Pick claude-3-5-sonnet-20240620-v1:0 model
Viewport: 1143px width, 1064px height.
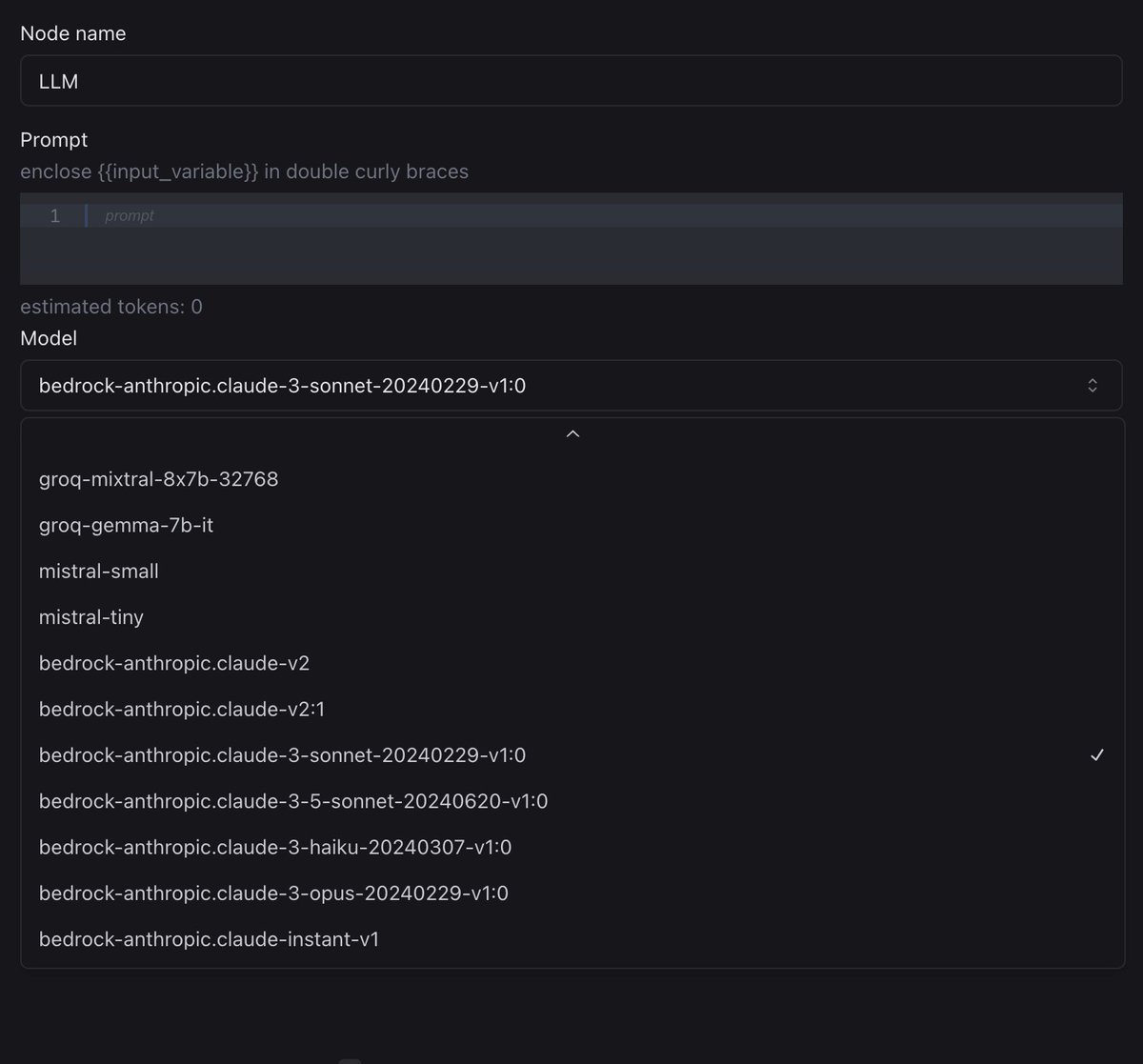(572, 801)
